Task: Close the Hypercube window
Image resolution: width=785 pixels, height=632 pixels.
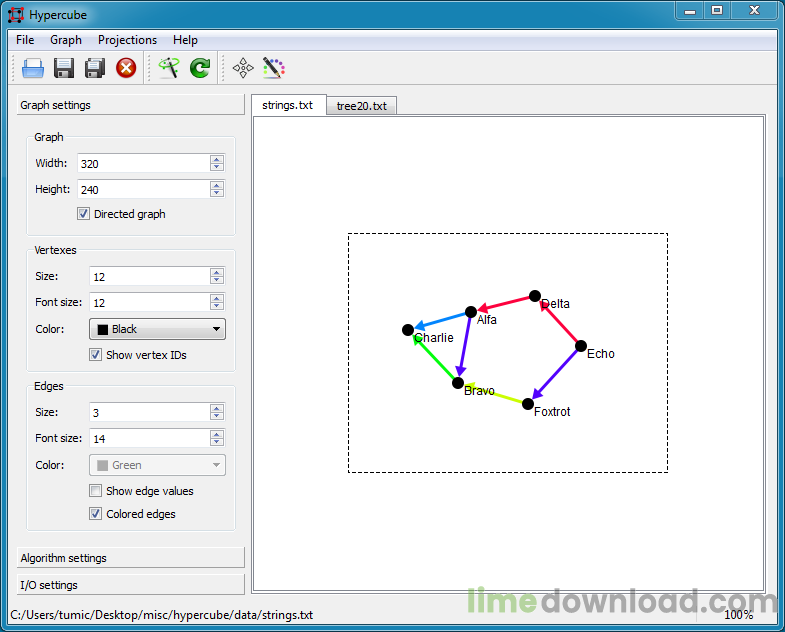Action: pyautogui.click(x=754, y=11)
